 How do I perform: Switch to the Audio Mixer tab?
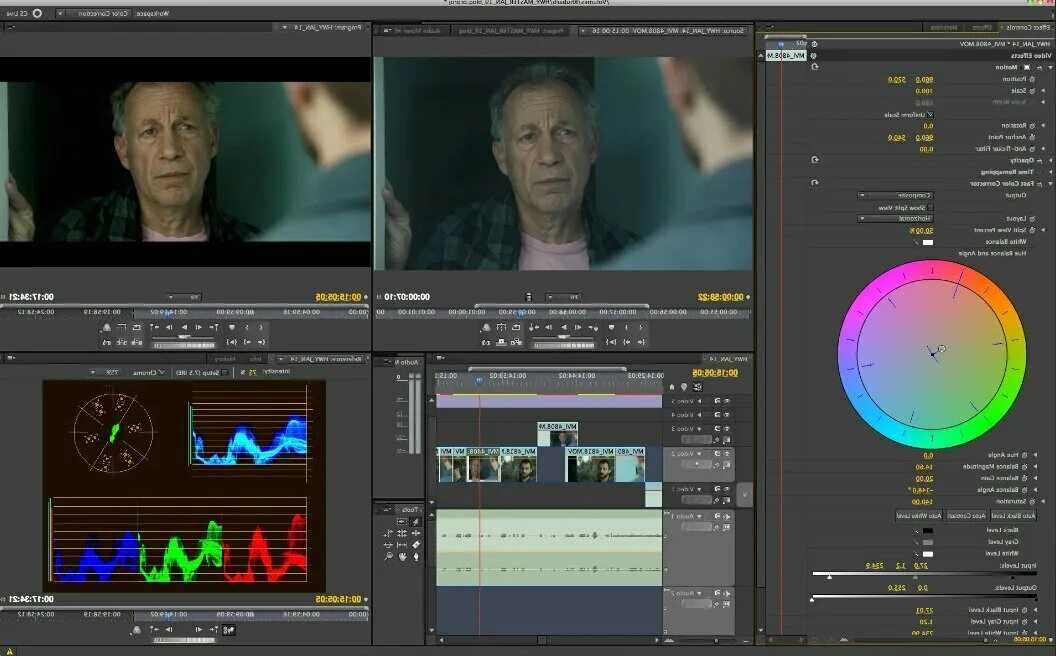click(x=418, y=29)
